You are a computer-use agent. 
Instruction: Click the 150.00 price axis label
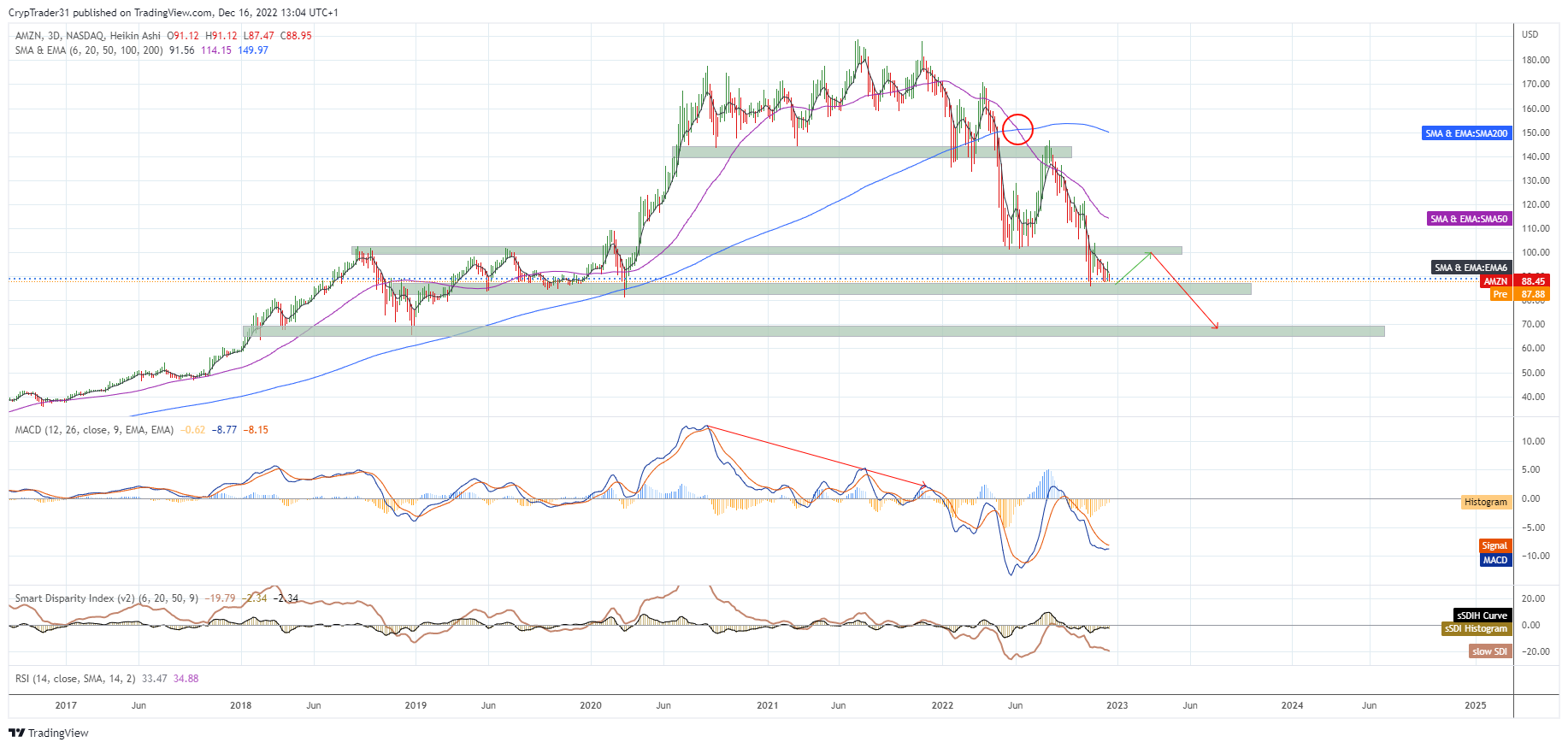coord(1536,133)
